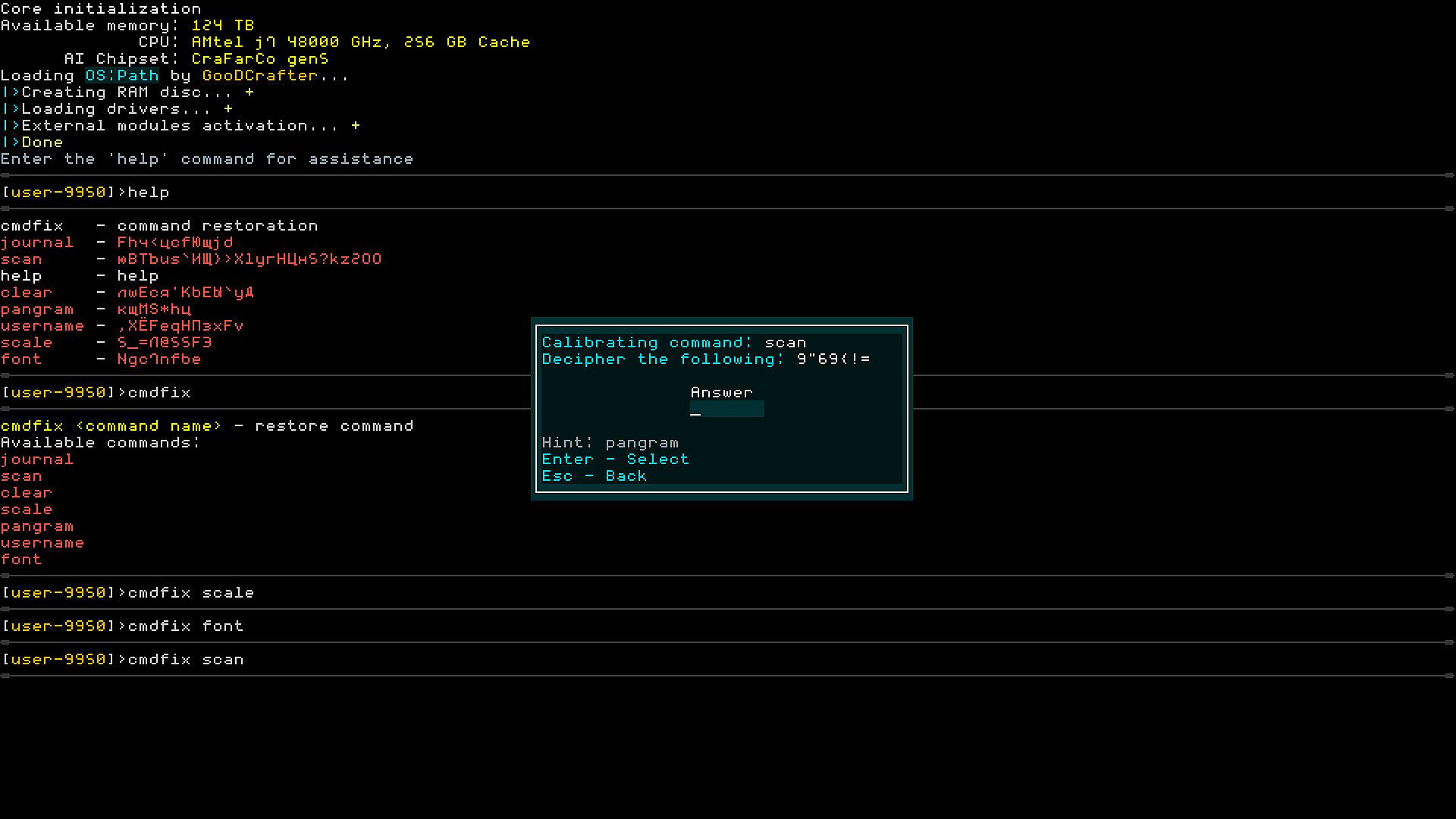The width and height of the screenshot is (1456, 819).
Task: Click the 'cmdfix scan' command line
Action: (186, 660)
